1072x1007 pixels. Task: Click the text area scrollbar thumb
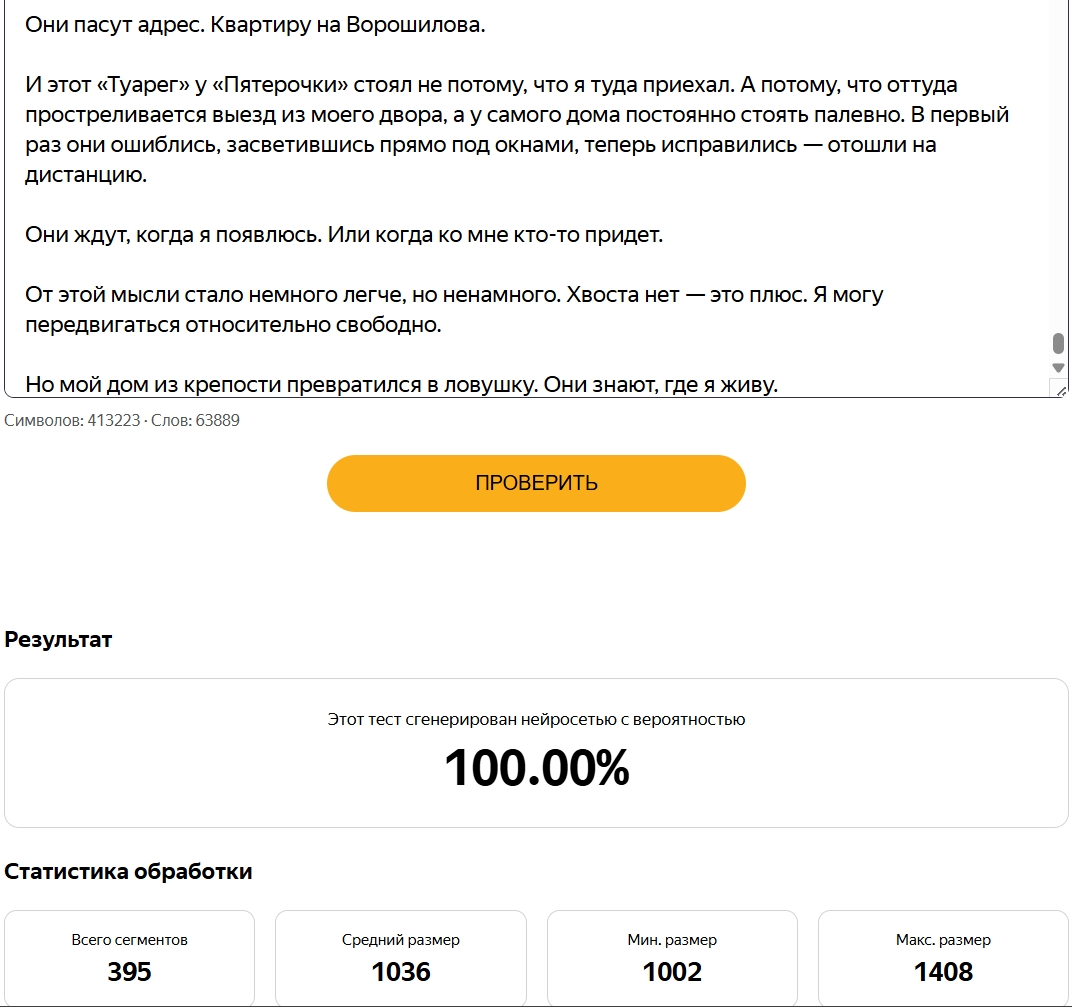1058,343
